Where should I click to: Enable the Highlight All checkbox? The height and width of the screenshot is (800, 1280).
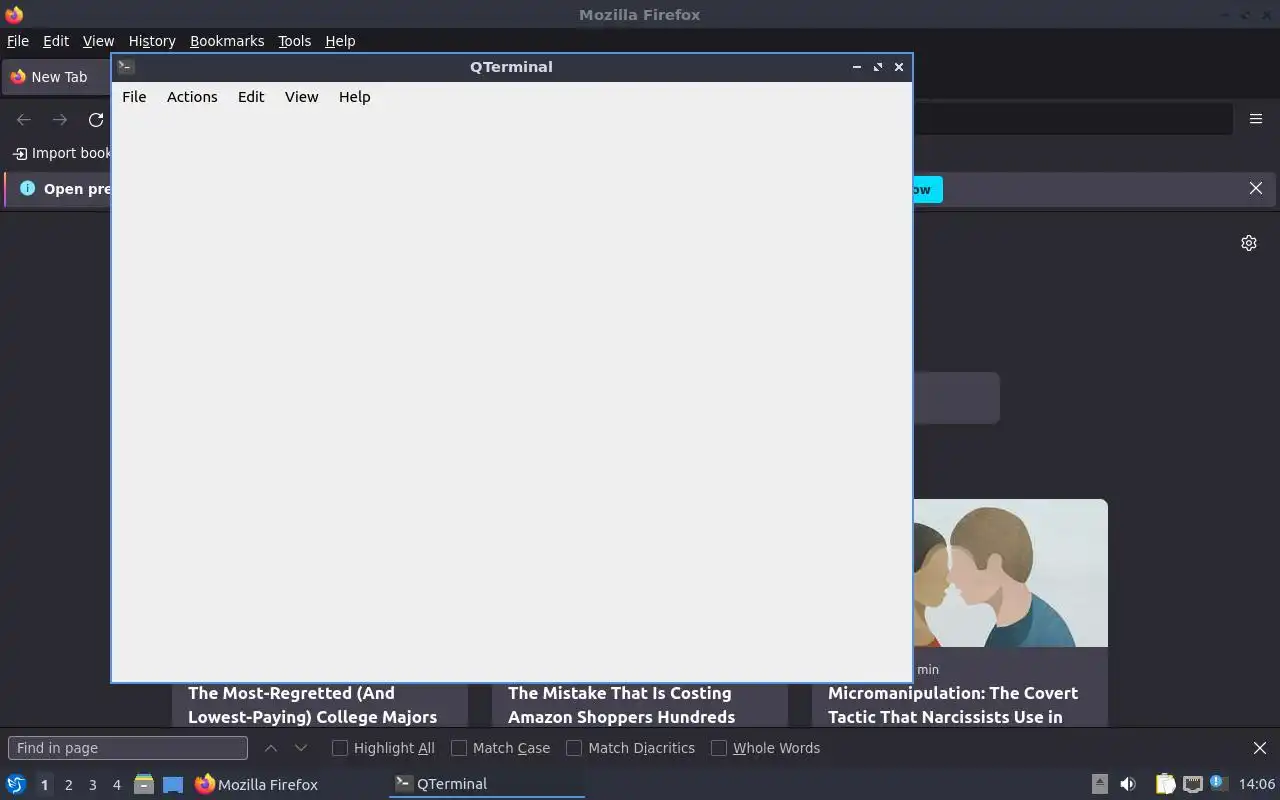pyautogui.click(x=340, y=748)
